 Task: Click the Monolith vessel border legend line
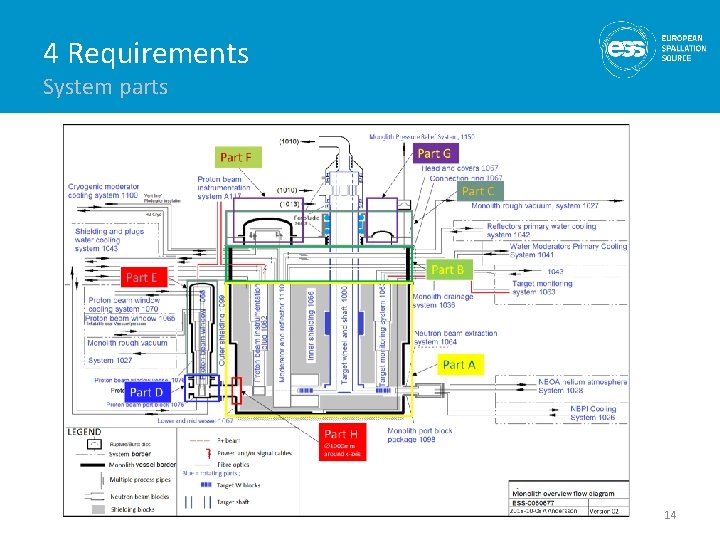[92, 465]
